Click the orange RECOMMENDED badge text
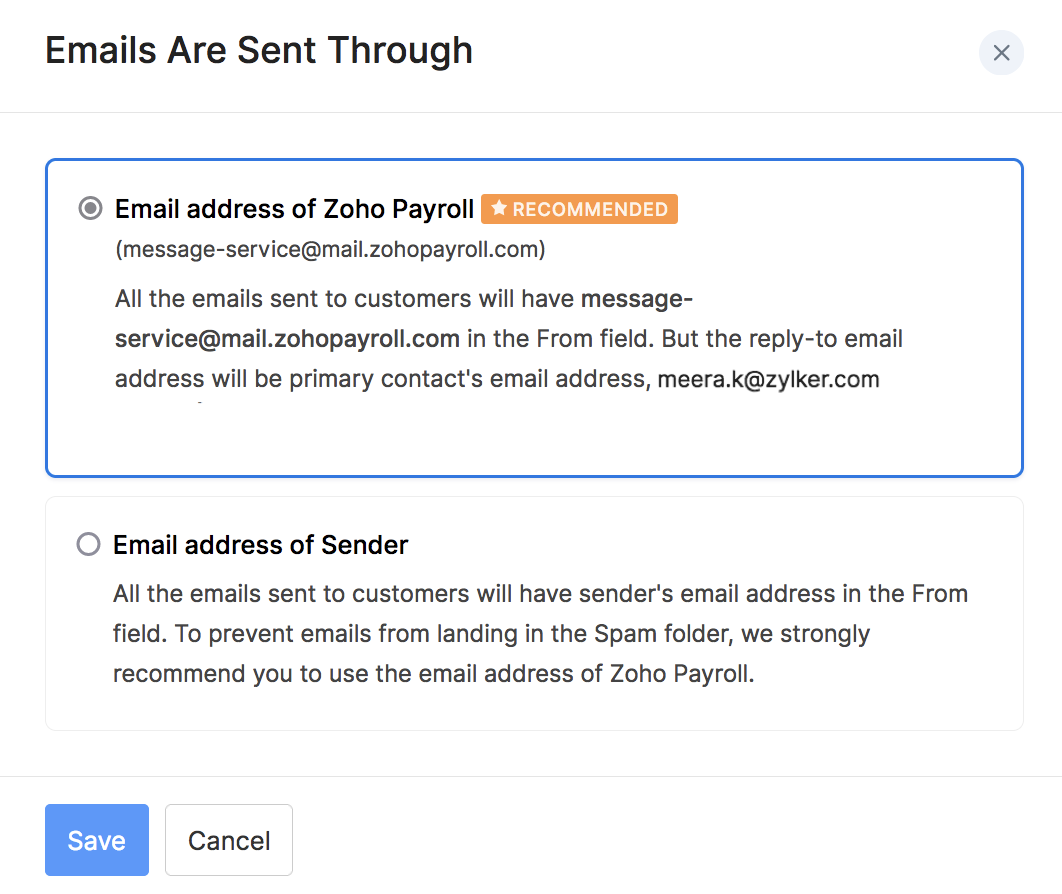1062x894 pixels. (x=590, y=209)
